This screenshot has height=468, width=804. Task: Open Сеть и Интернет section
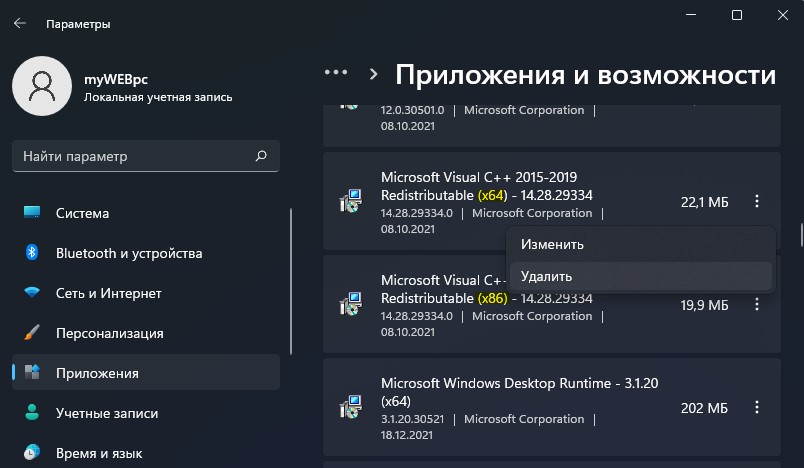pyautogui.click(x=146, y=293)
